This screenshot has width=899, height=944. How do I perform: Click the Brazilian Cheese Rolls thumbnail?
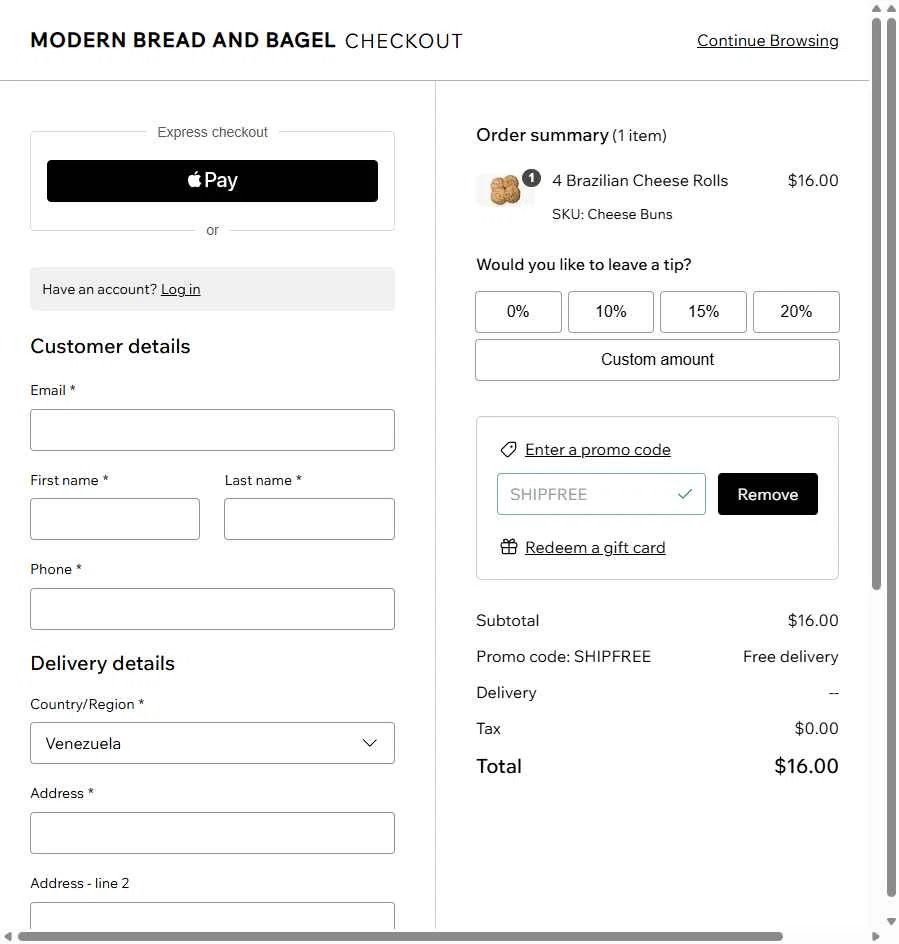tap(503, 188)
